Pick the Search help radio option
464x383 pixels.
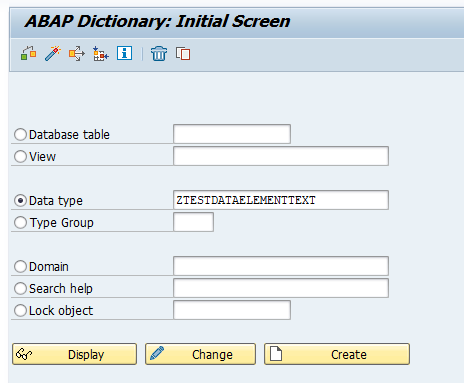point(20,289)
